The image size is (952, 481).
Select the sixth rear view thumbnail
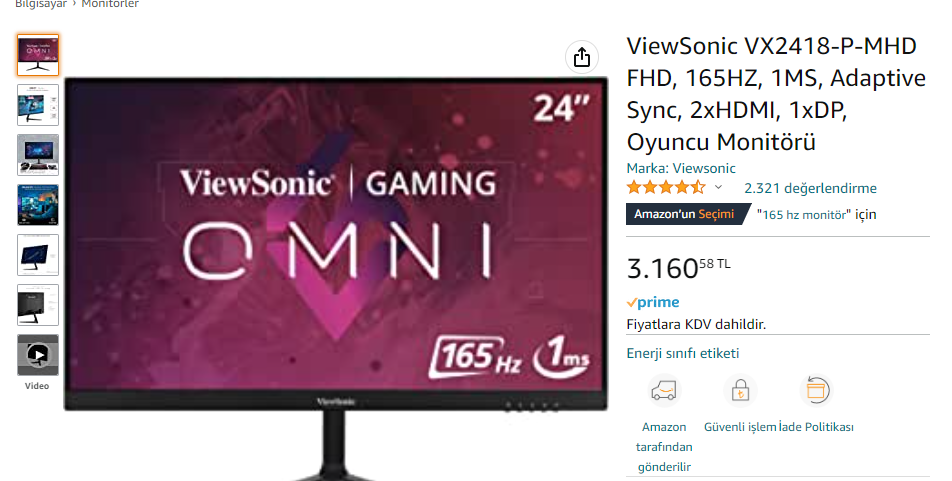tap(38, 304)
